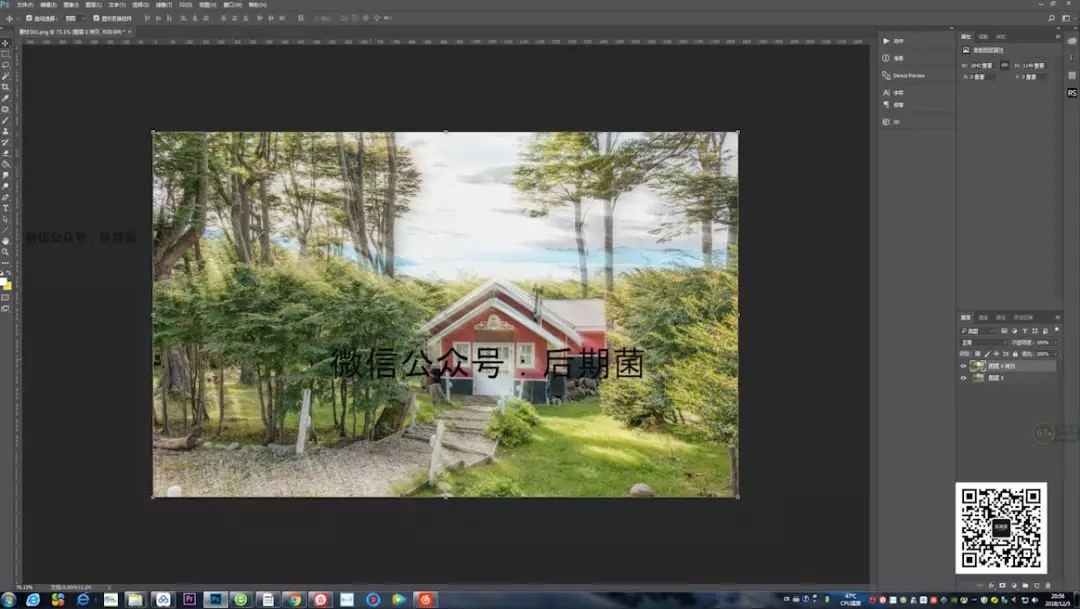1080x609 pixels.
Task: Select the Lasso tool
Action: pyautogui.click(x=5, y=65)
